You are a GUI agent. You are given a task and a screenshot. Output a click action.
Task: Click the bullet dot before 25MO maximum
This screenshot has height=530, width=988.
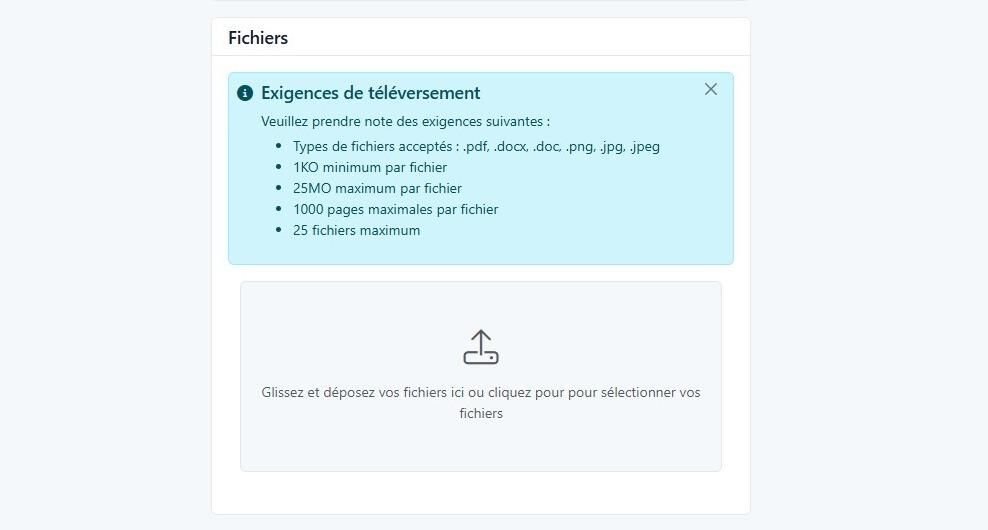[x=279, y=188]
